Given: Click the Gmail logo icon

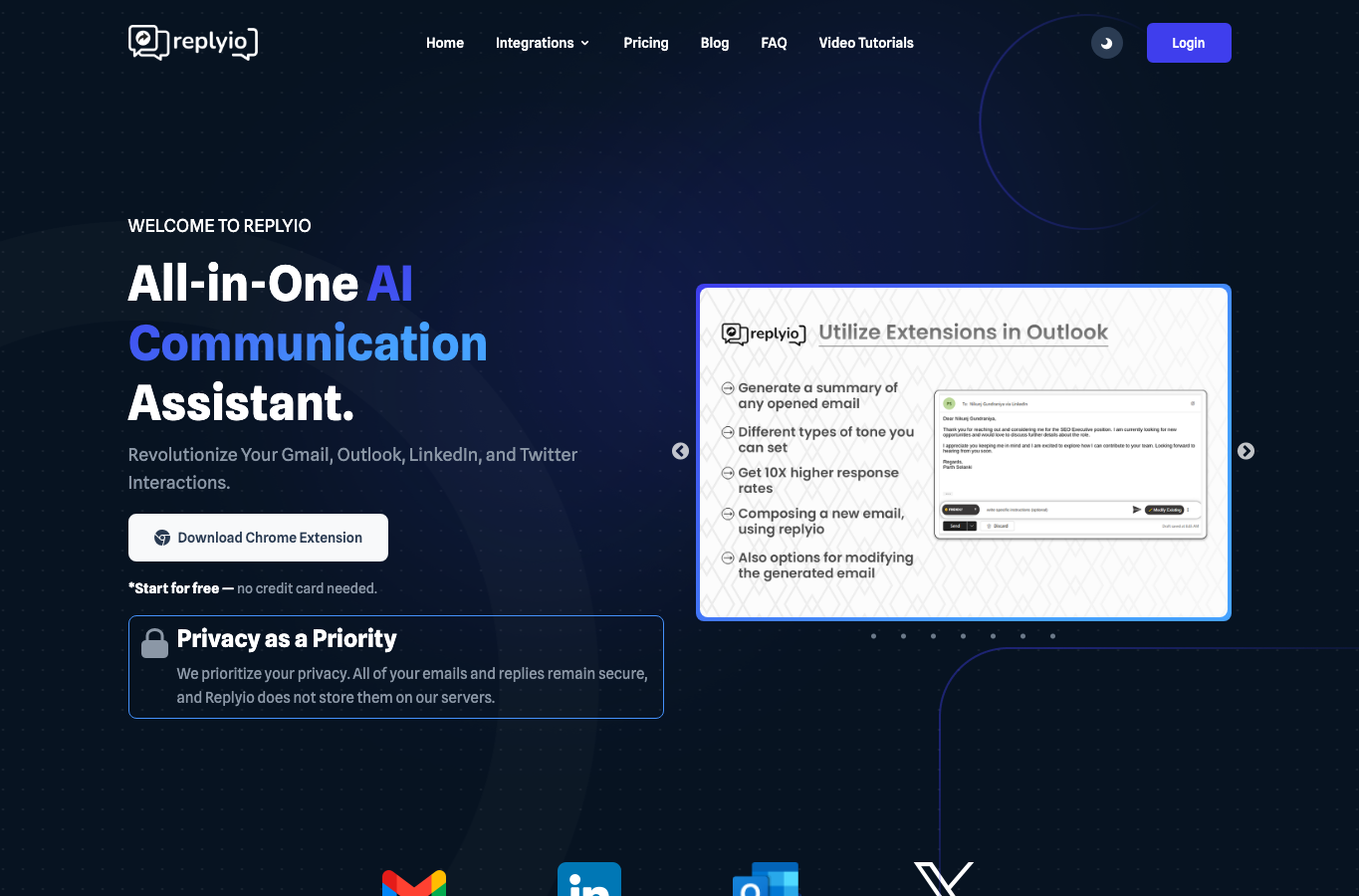Looking at the screenshot, I should [414, 882].
